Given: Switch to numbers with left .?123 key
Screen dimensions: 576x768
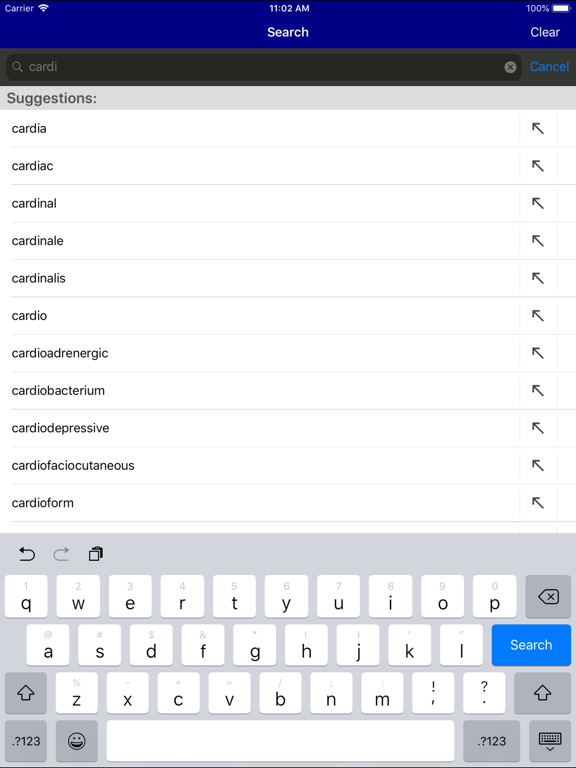Looking at the screenshot, I should point(26,741).
